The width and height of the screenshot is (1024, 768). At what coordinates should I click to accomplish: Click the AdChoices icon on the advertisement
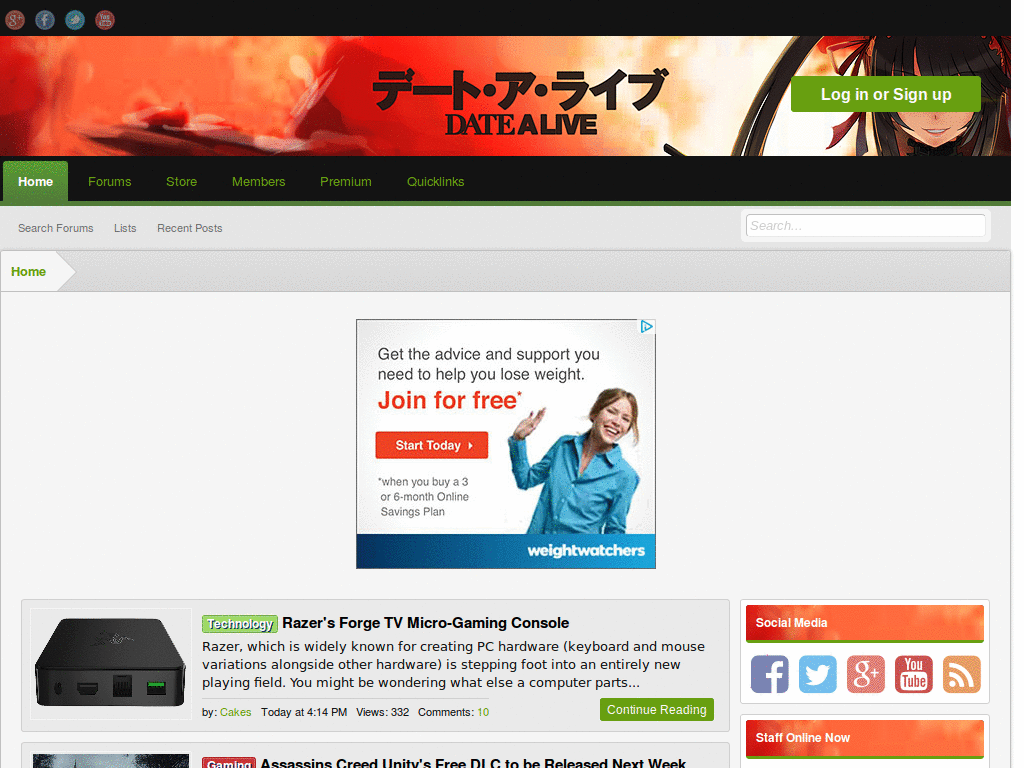(x=647, y=327)
